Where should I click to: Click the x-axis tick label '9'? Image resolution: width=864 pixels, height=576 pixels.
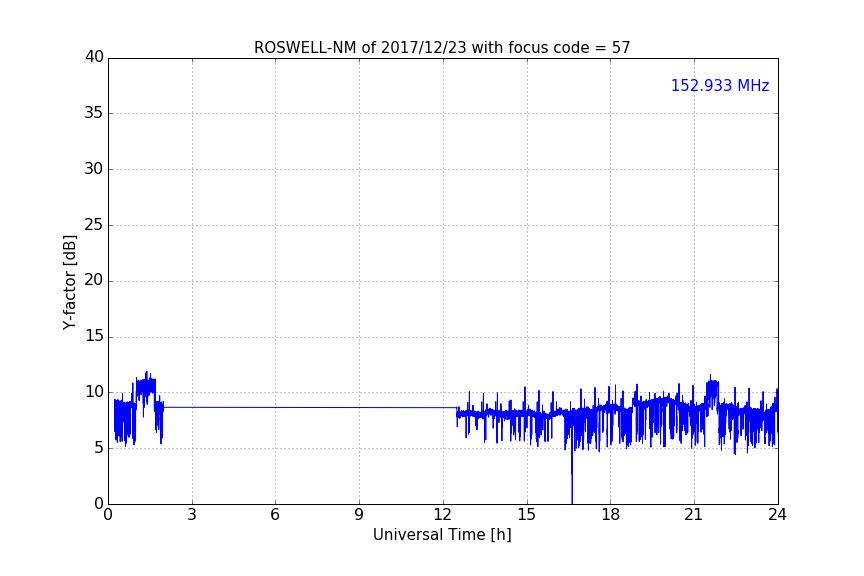click(359, 515)
